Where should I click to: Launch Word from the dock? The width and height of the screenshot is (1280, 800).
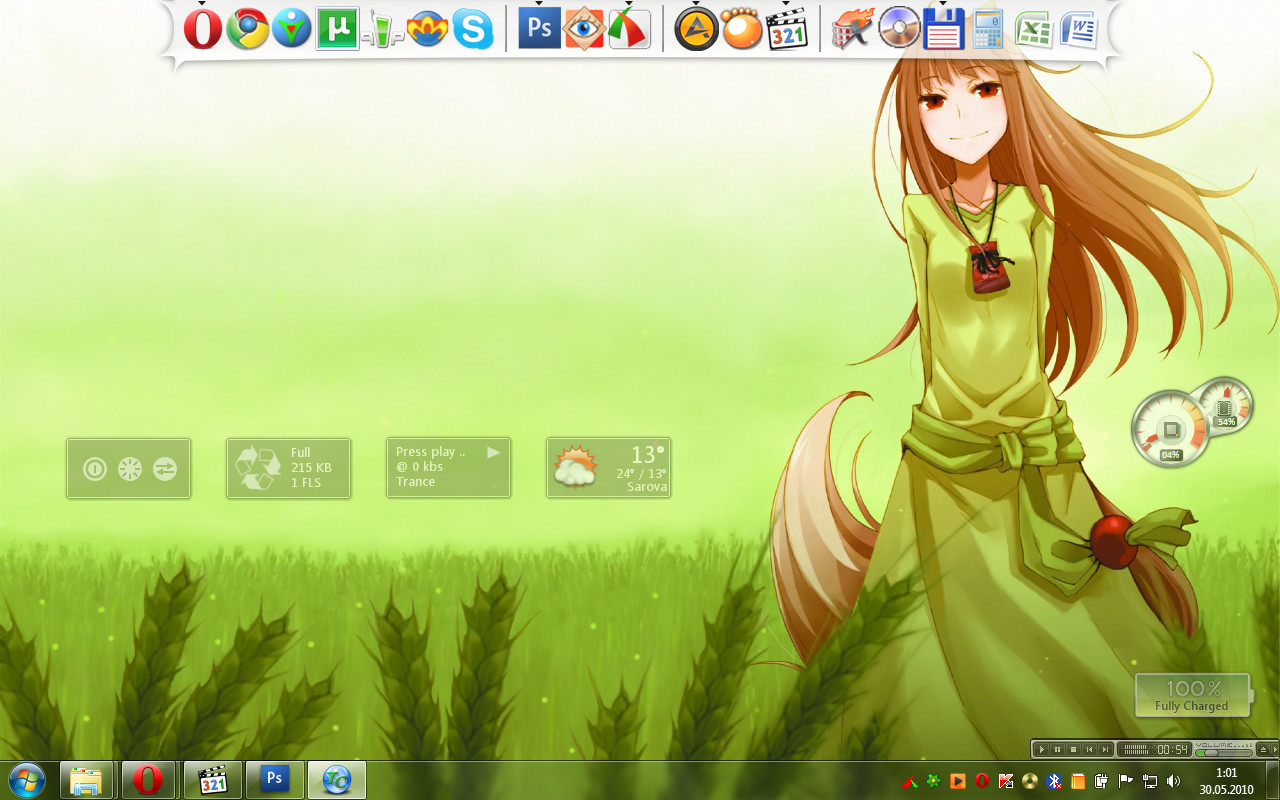(x=1079, y=29)
